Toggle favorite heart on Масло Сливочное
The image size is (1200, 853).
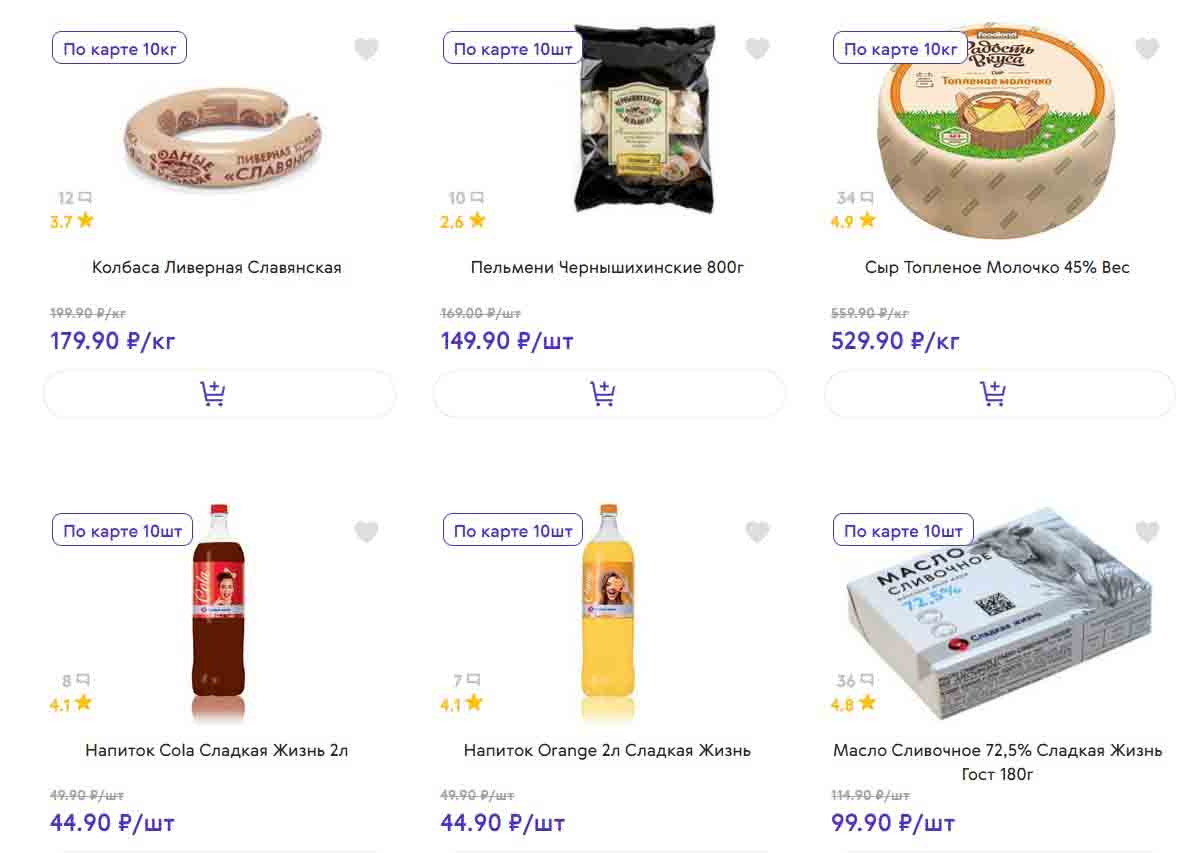click(1147, 532)
